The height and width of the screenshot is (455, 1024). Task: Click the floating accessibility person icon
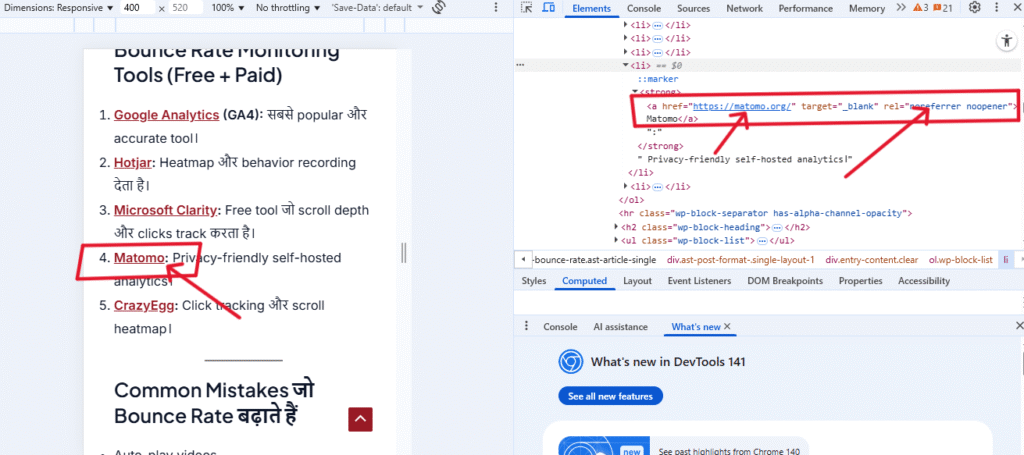tap(1005, 40)
